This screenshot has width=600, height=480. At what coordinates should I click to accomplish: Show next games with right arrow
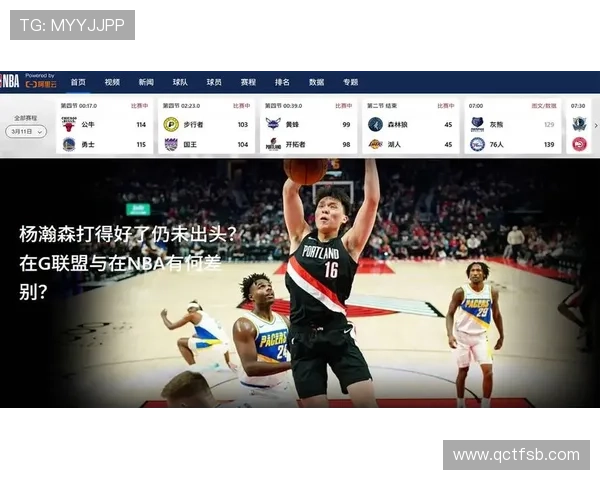click(x=596, y=126)
